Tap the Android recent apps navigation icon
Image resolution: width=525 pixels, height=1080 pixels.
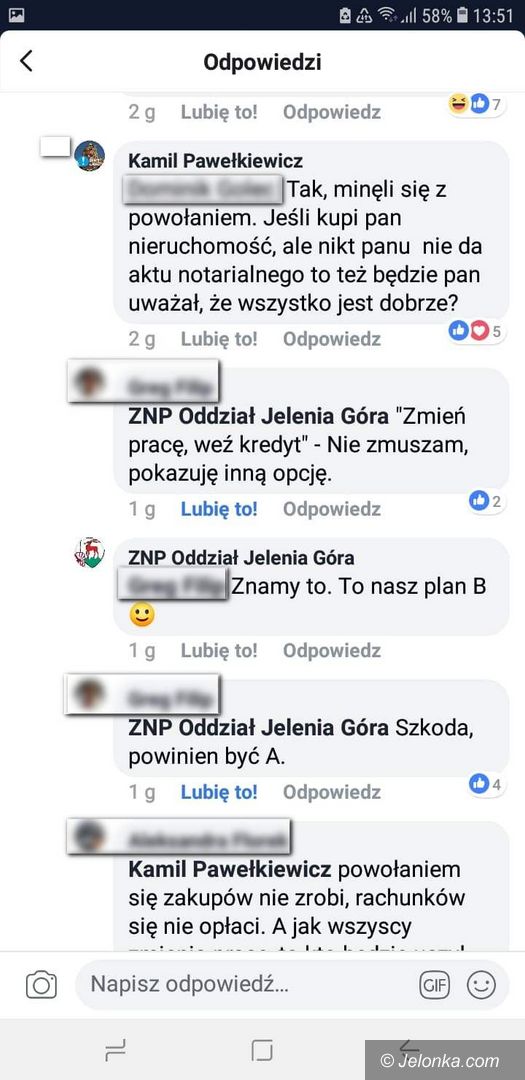tap(115, 1050)
